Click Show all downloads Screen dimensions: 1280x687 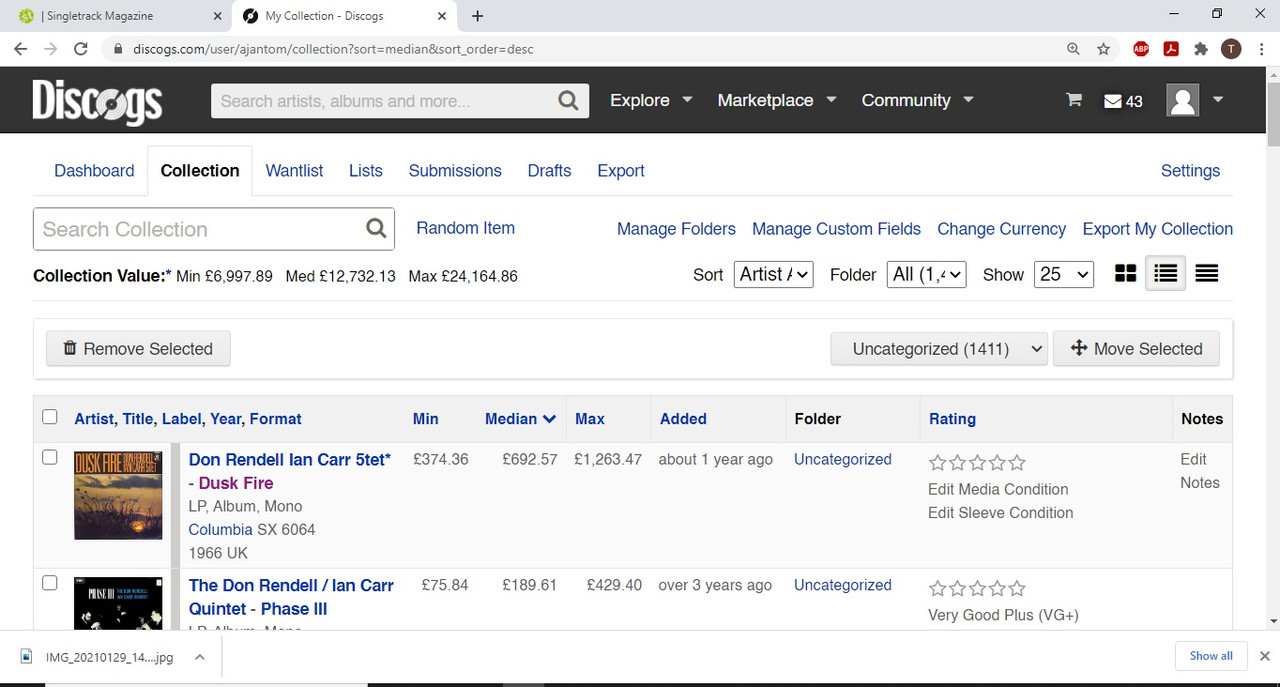[1211, 656]
